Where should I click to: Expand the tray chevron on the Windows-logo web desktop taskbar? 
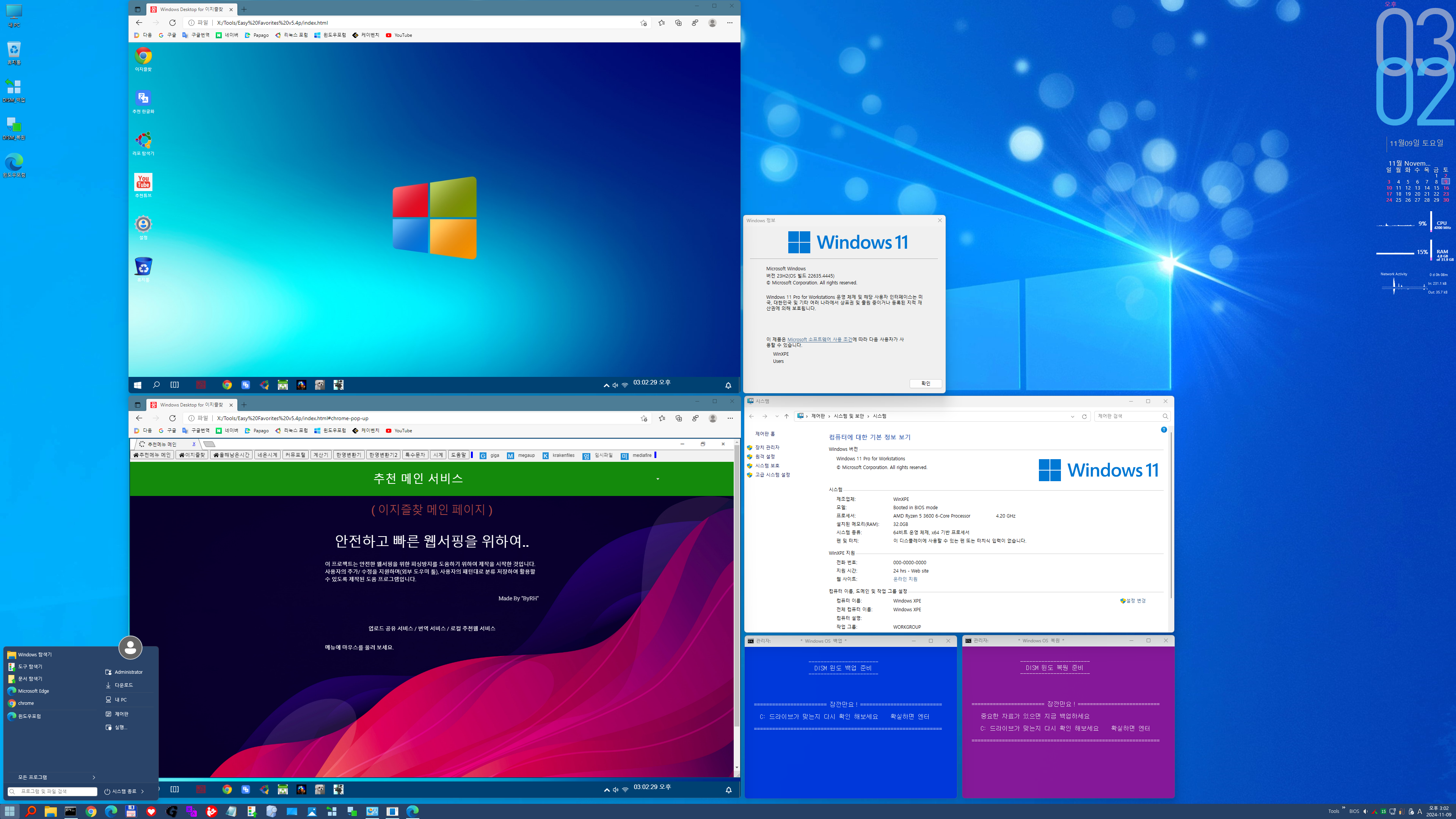[606, 386]
